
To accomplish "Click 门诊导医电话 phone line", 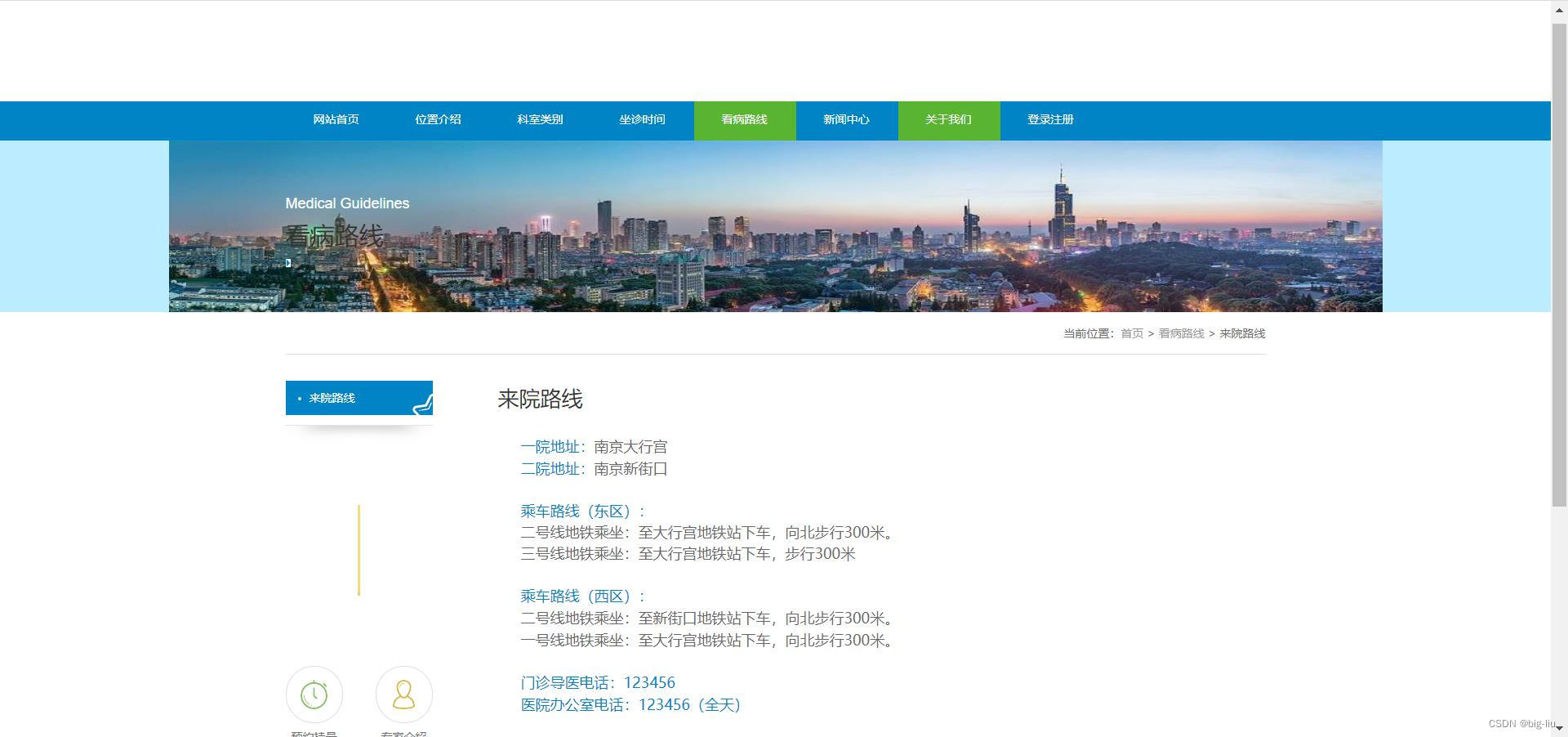I will pyautogui.click(x=598, y=683).
